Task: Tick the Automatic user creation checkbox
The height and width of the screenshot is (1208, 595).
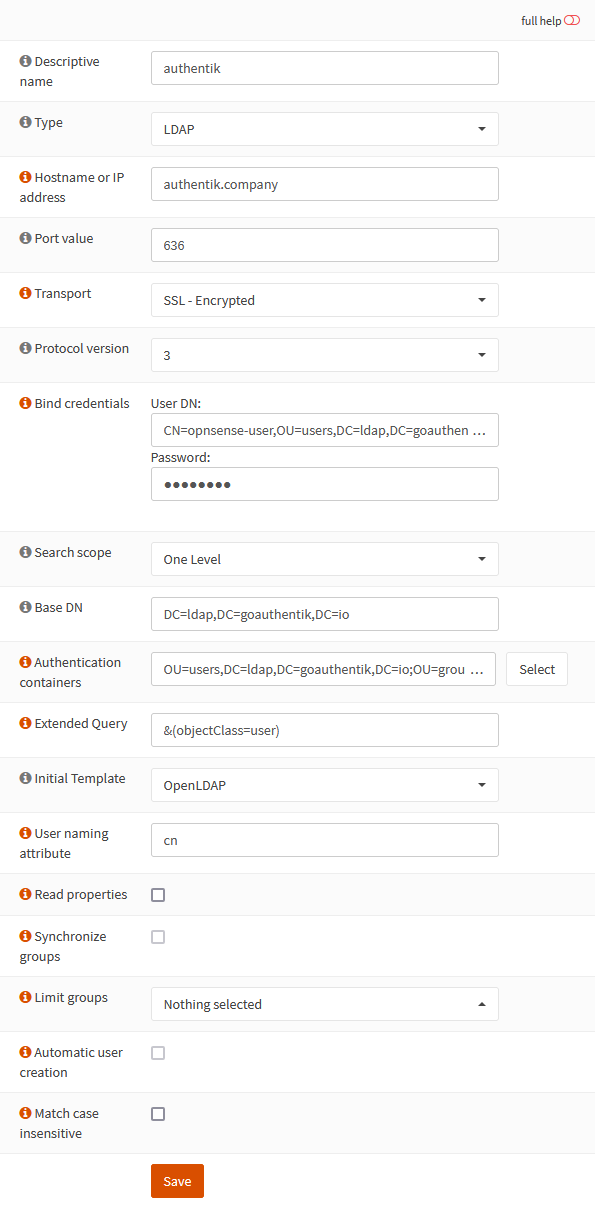Action: click(158, 1053)
